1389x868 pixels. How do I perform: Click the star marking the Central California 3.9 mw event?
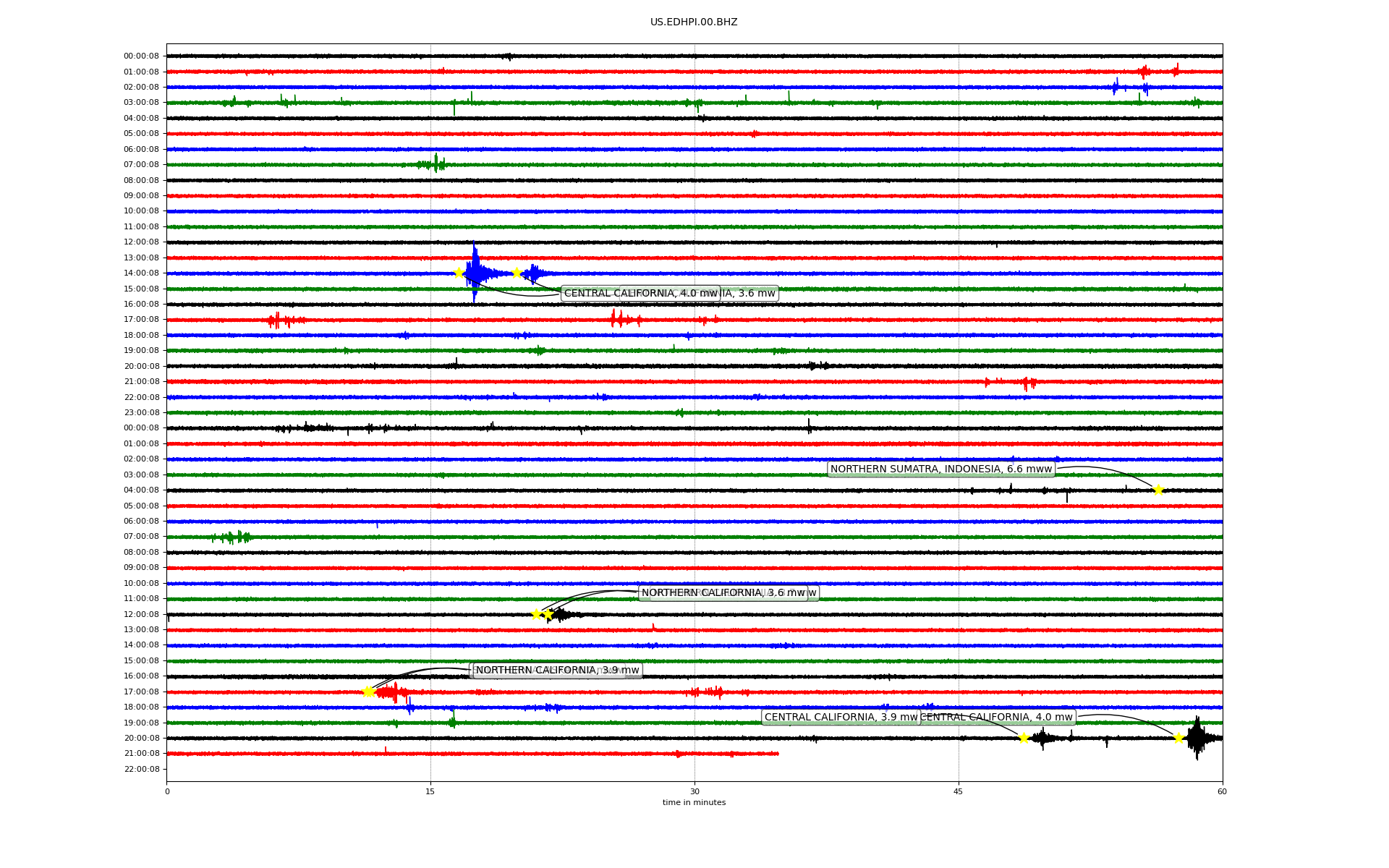1024,738
